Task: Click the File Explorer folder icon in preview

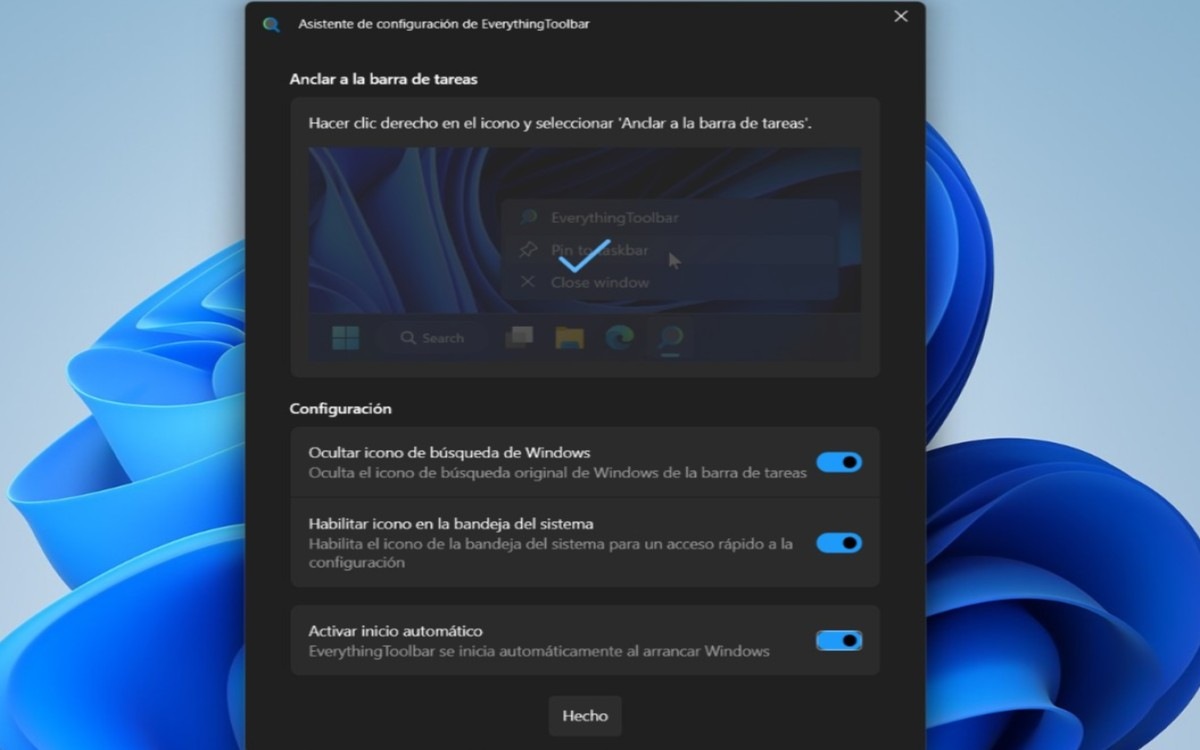Action: (569, 338)
